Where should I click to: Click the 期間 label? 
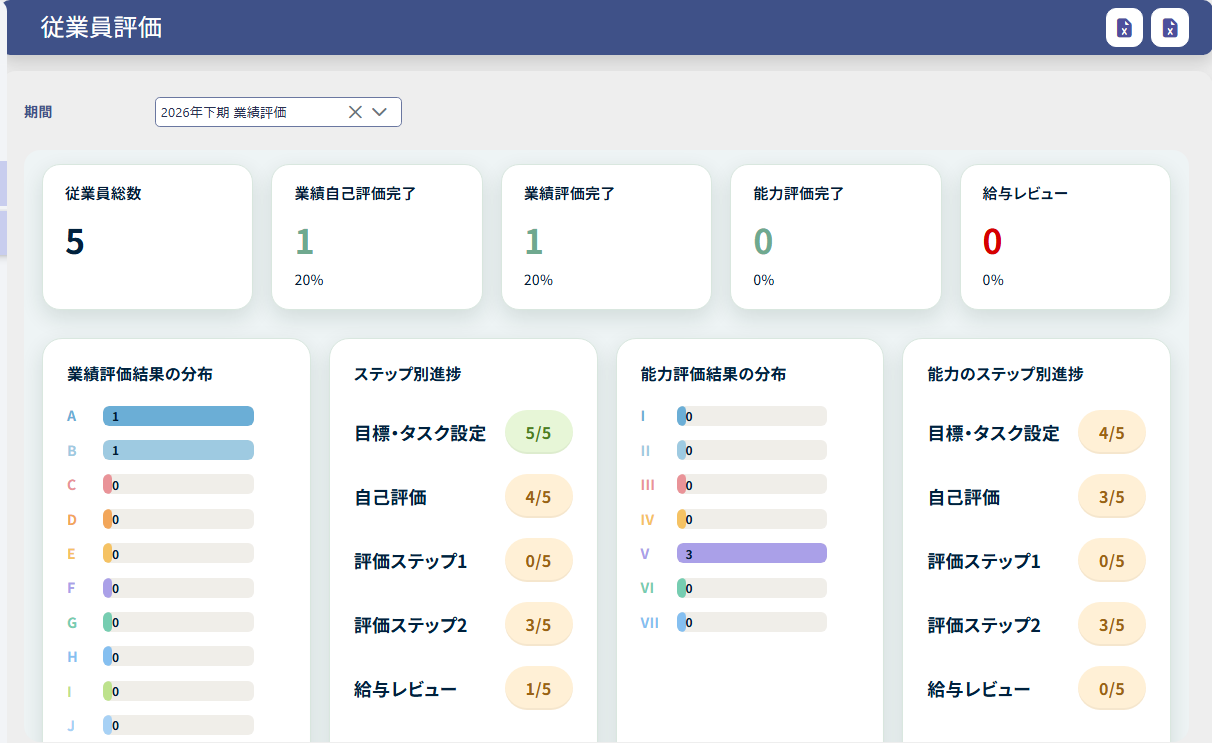38,112
